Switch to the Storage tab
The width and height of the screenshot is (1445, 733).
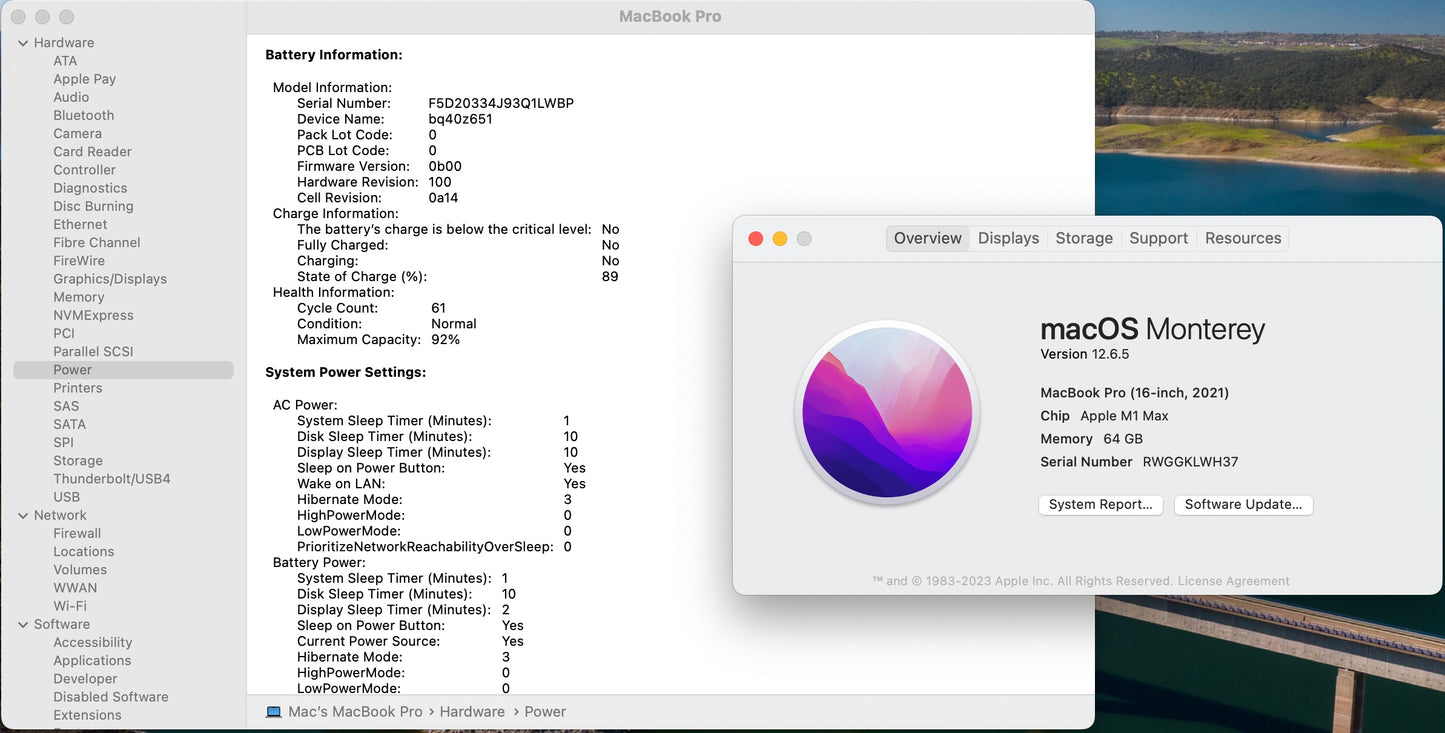point(1084,238)
